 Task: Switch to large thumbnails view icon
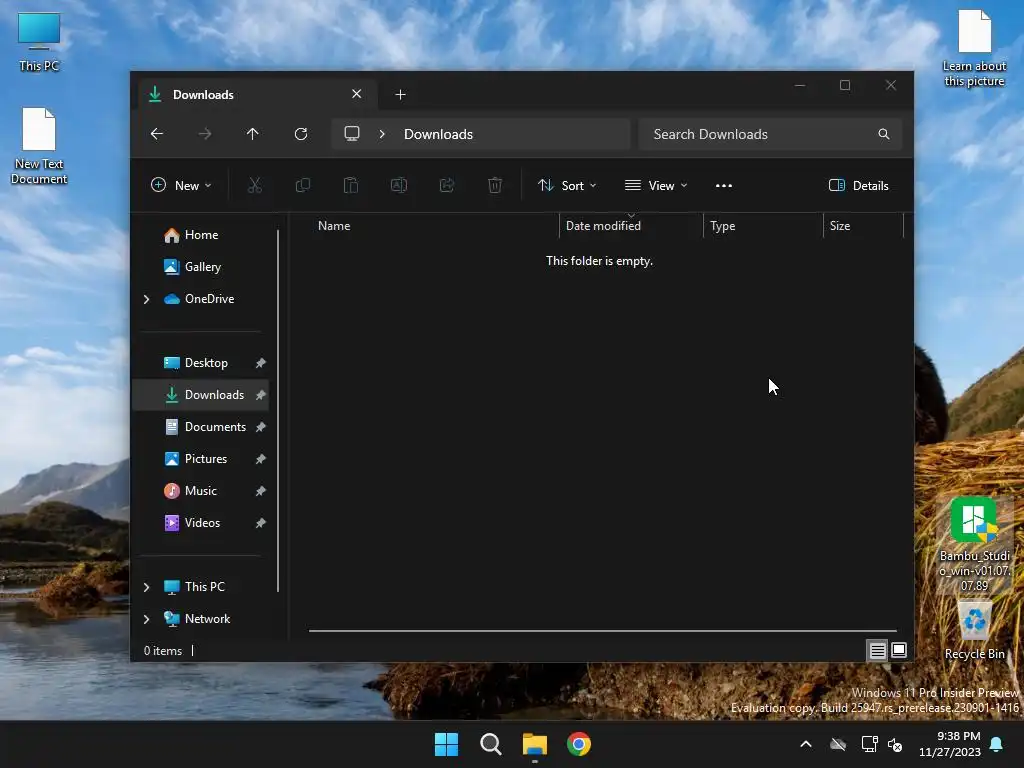899,650
